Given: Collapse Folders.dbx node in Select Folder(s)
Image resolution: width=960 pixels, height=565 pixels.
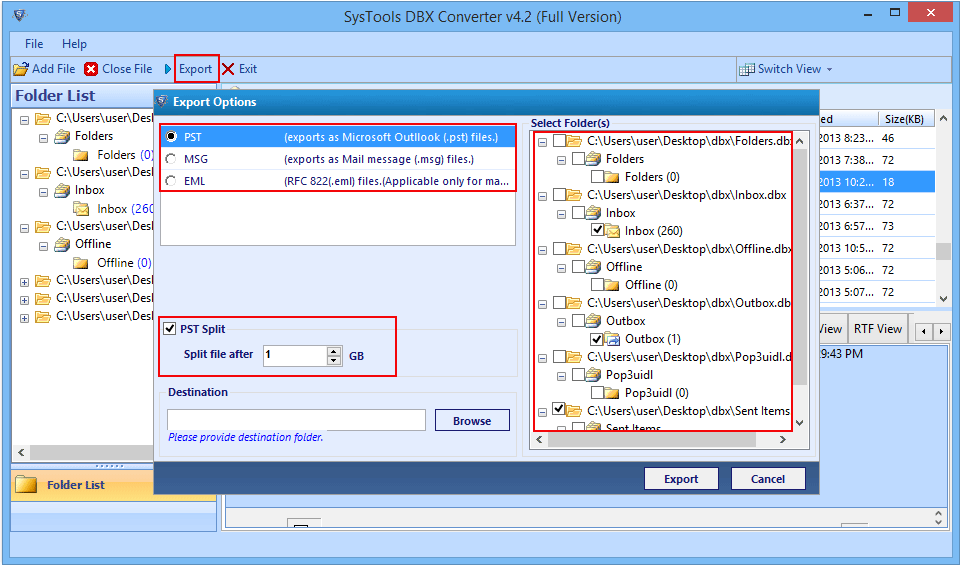Looking at the screenshot, I should click(542, 143).
